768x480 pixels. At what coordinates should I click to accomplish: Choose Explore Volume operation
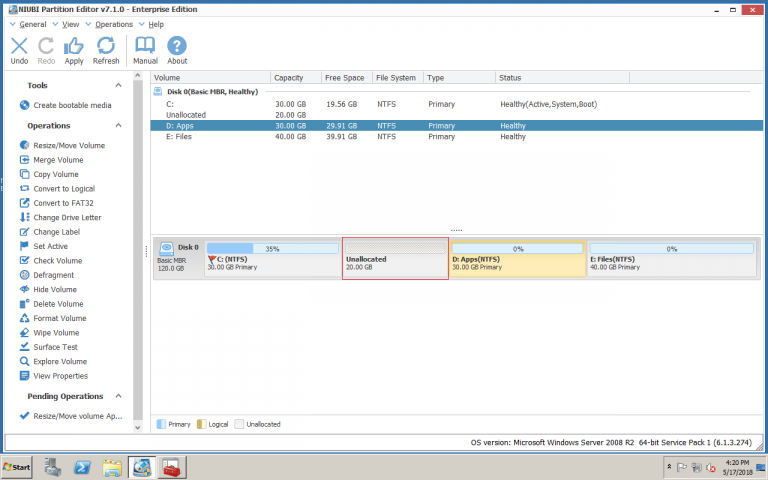click(x=53, y=361)
